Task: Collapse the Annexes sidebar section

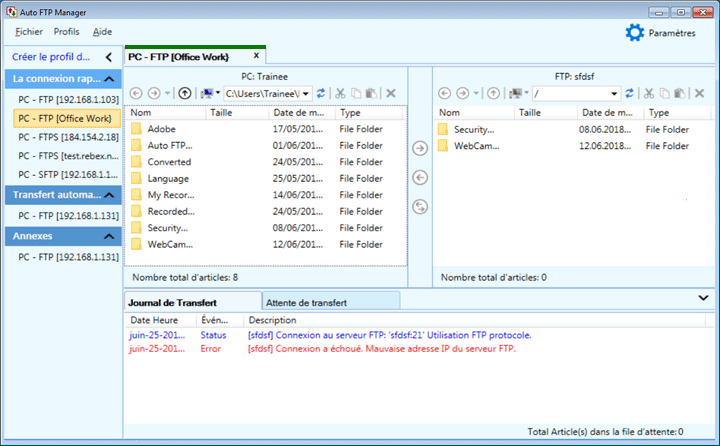Action: 109,236
